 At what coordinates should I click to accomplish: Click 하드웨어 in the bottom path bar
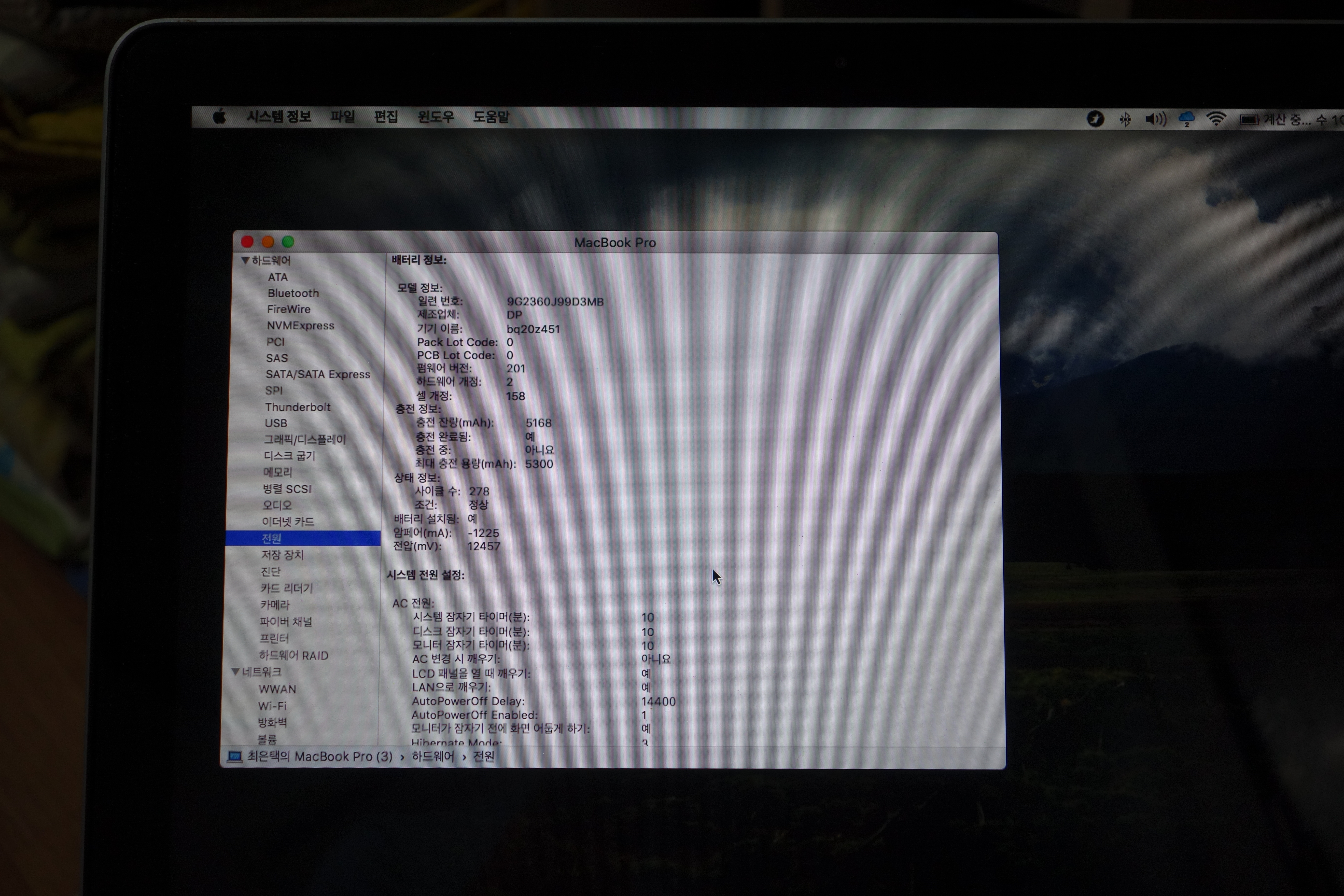click(433, 756)
